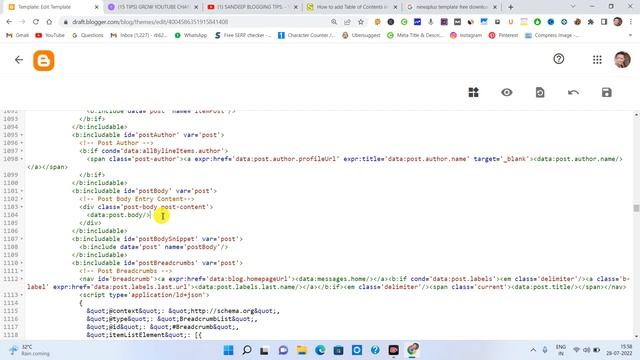640x360 pixels.
Task: Open the Chrome tab search dropdown
Action: (572, 7)
